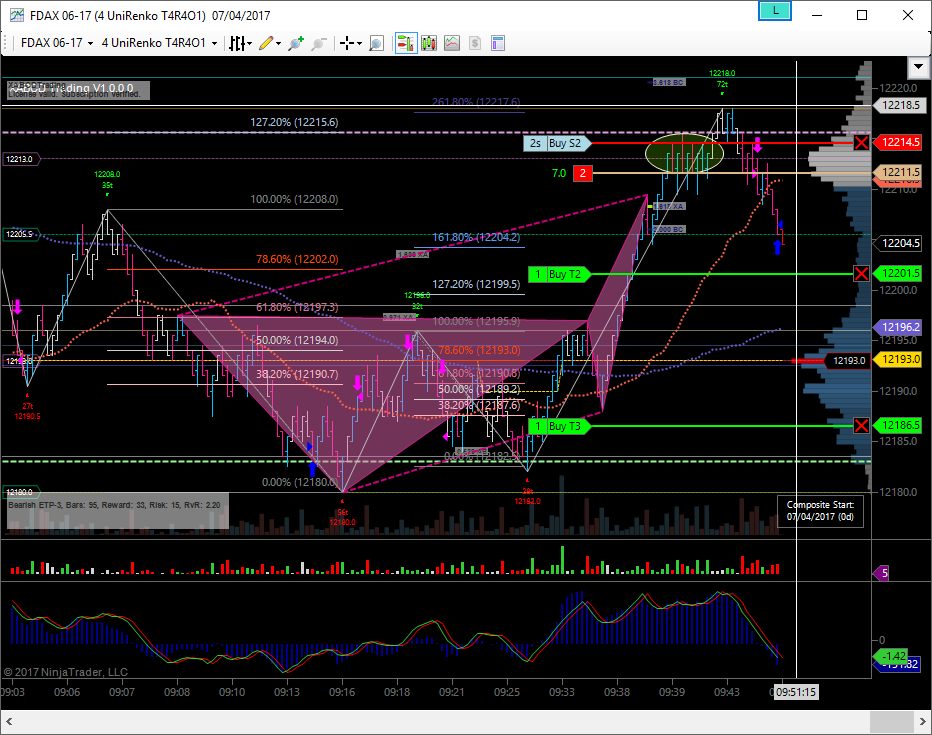Click the 12204.5 current price marker
932x735 pixels.
click(x=900, y=243)
